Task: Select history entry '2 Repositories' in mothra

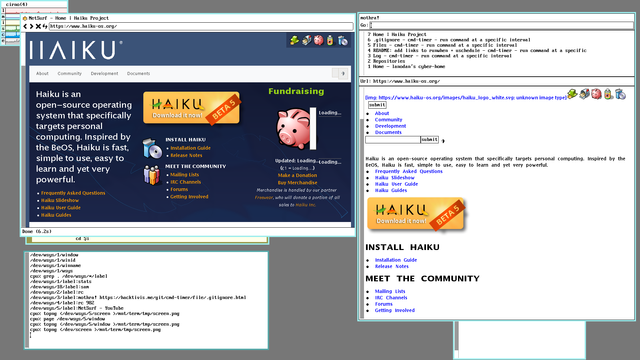Action: click(386, 61)
